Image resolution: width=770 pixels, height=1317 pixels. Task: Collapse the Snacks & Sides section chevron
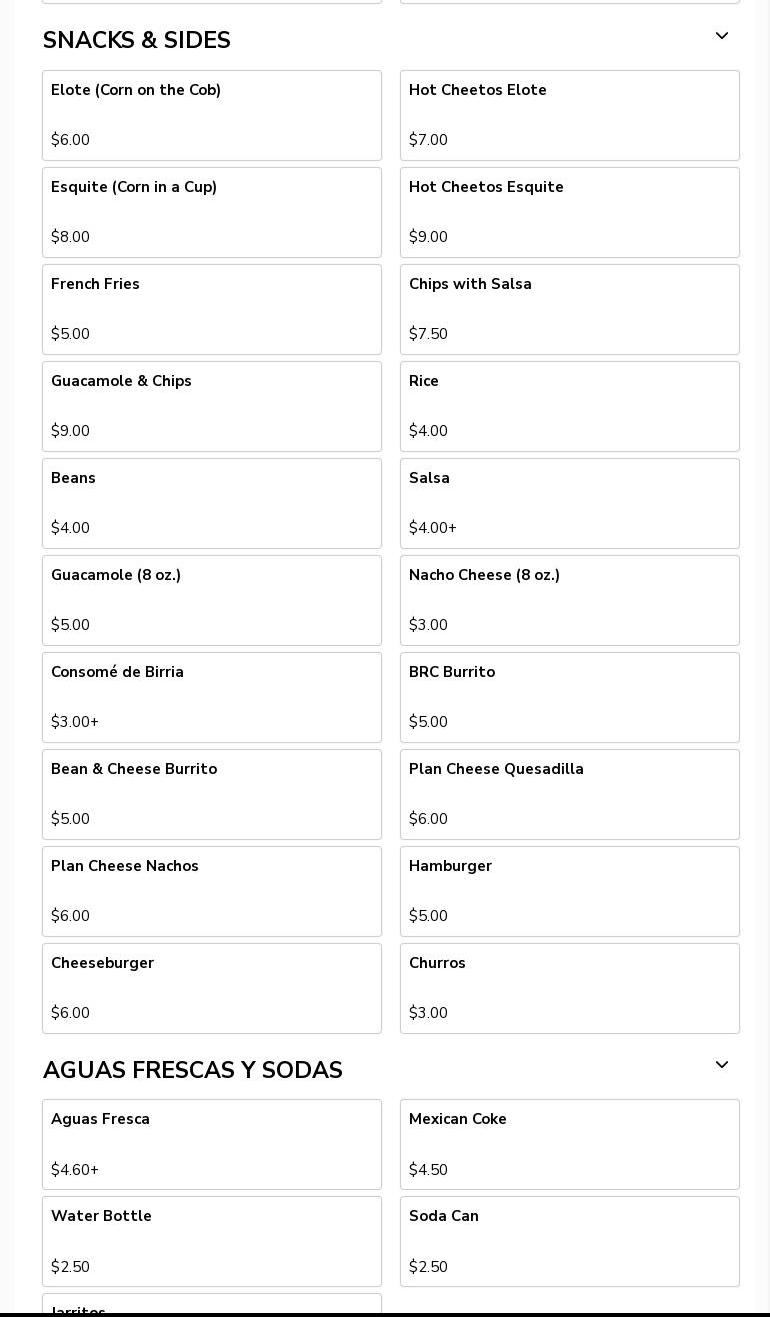(721, 37)
